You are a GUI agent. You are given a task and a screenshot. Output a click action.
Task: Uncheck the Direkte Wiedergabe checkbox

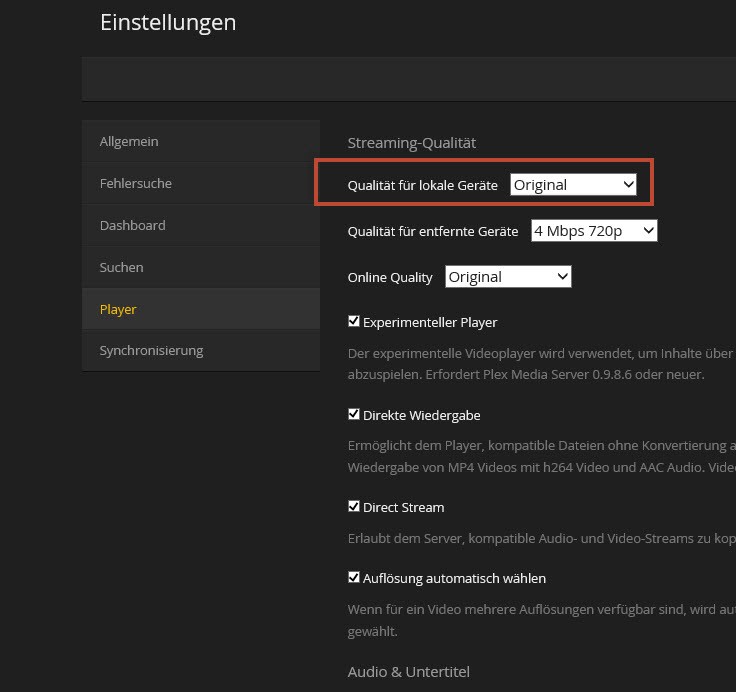354,414
